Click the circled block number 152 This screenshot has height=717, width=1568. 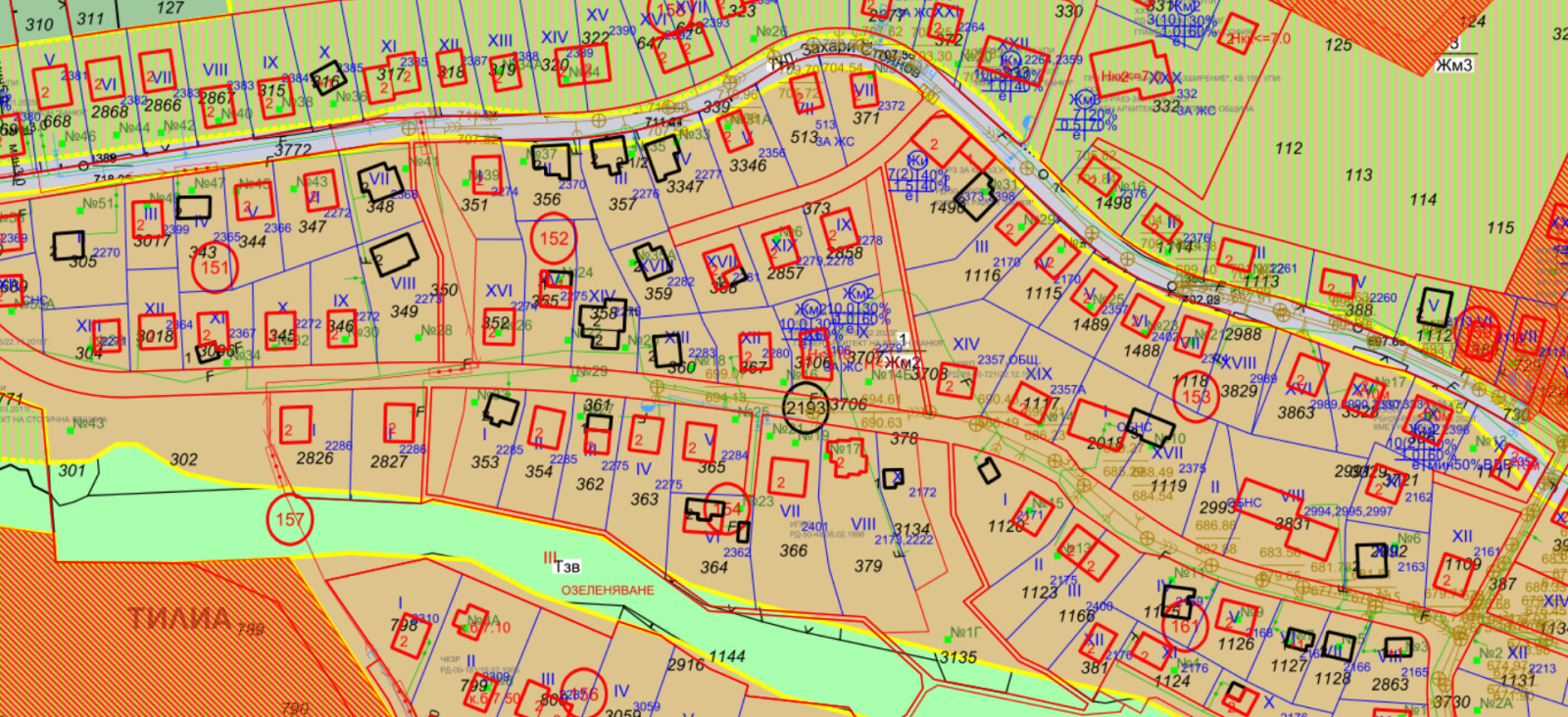coord(554,238)
